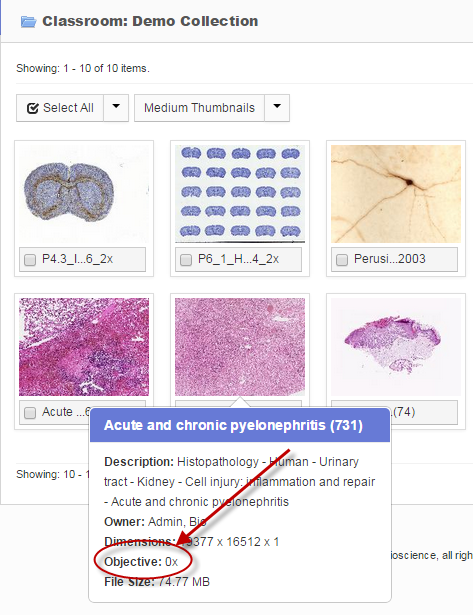Open the brain coronal section thumbnail

[84, 194]
